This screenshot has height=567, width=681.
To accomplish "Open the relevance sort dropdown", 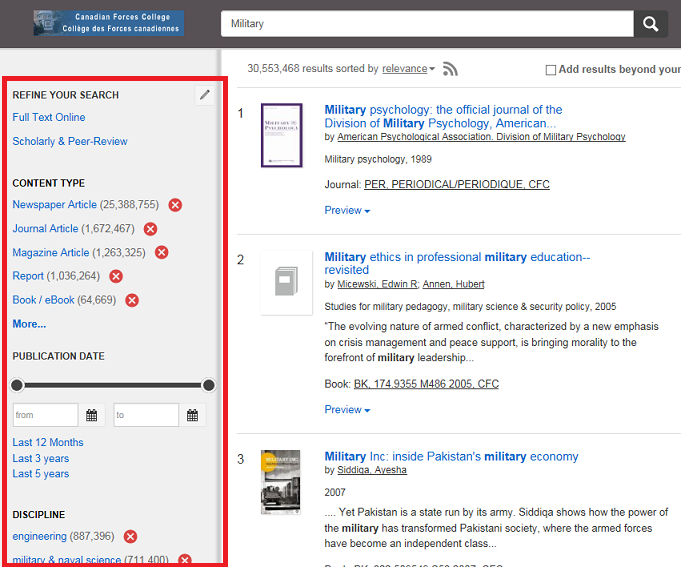I will (408, 69).
